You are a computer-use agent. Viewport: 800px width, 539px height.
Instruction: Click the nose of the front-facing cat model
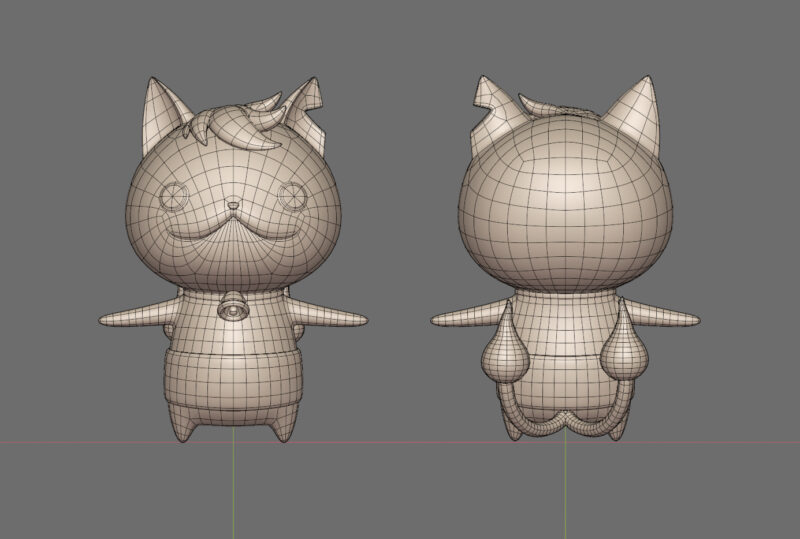coord(233,206)
